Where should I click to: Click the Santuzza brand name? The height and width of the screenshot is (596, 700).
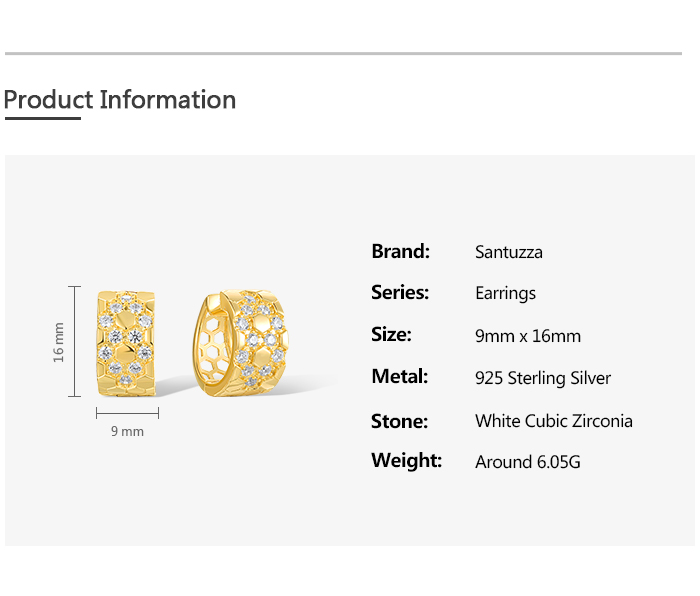click(508, 252)
